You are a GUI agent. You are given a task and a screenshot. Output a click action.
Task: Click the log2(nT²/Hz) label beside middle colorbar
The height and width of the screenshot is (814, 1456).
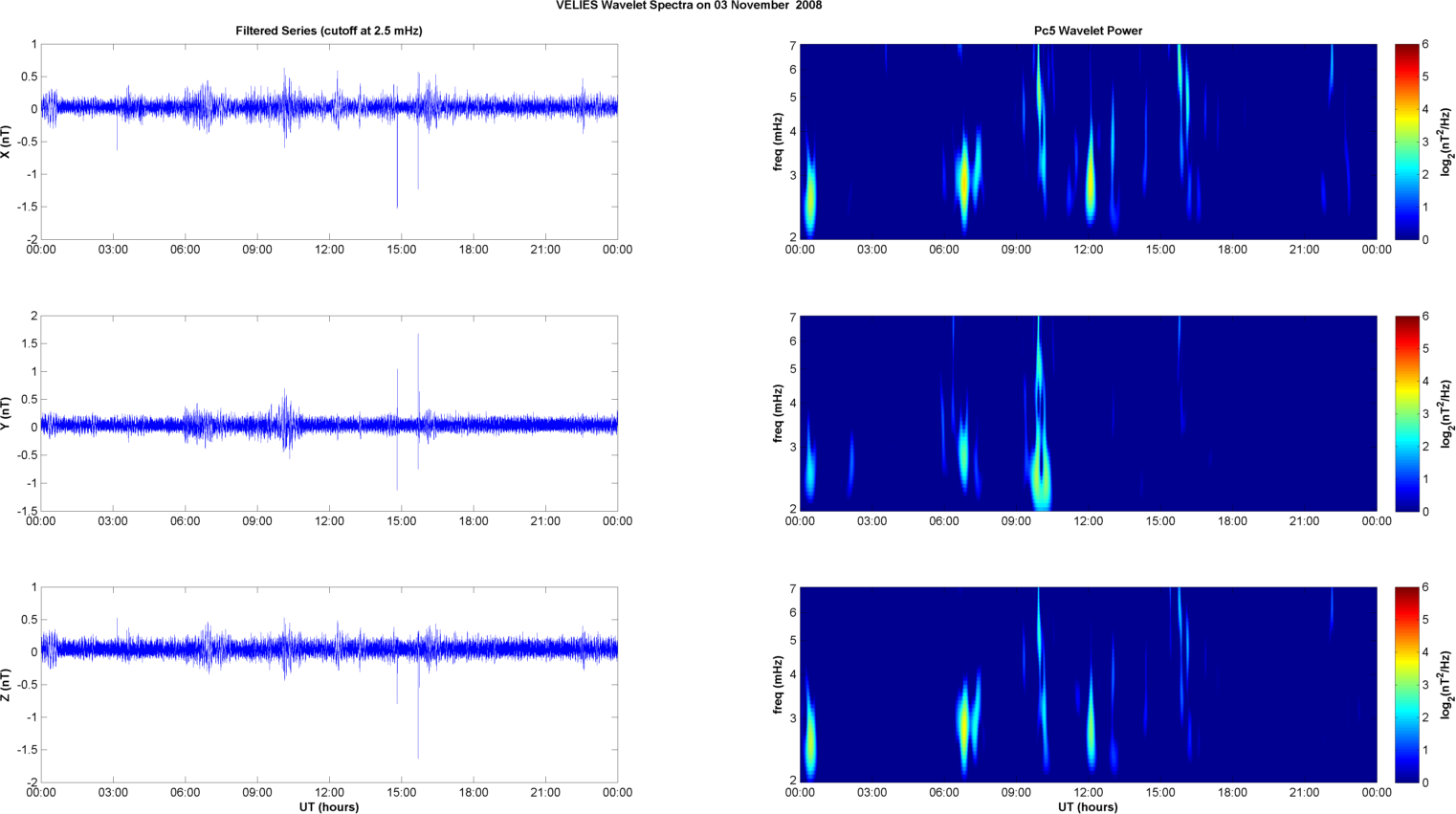tap(1447, 413)
